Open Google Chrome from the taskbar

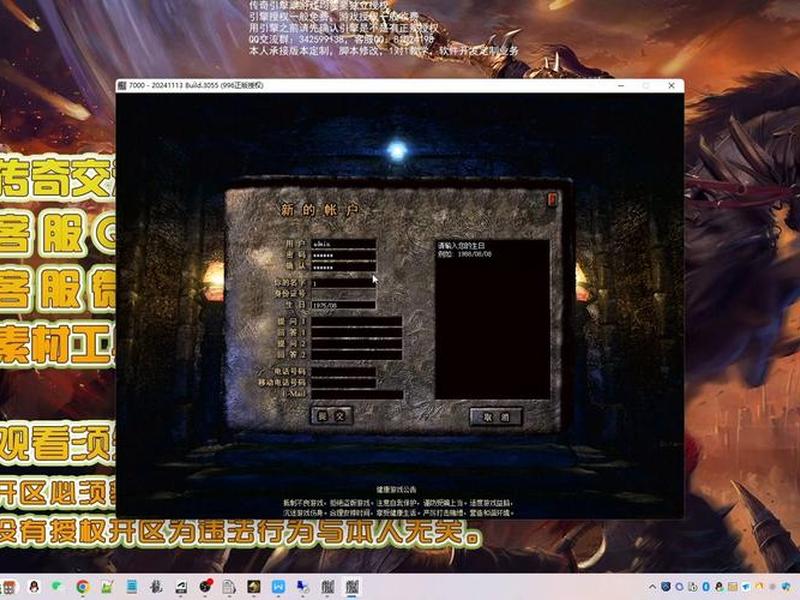click(83, 587)
